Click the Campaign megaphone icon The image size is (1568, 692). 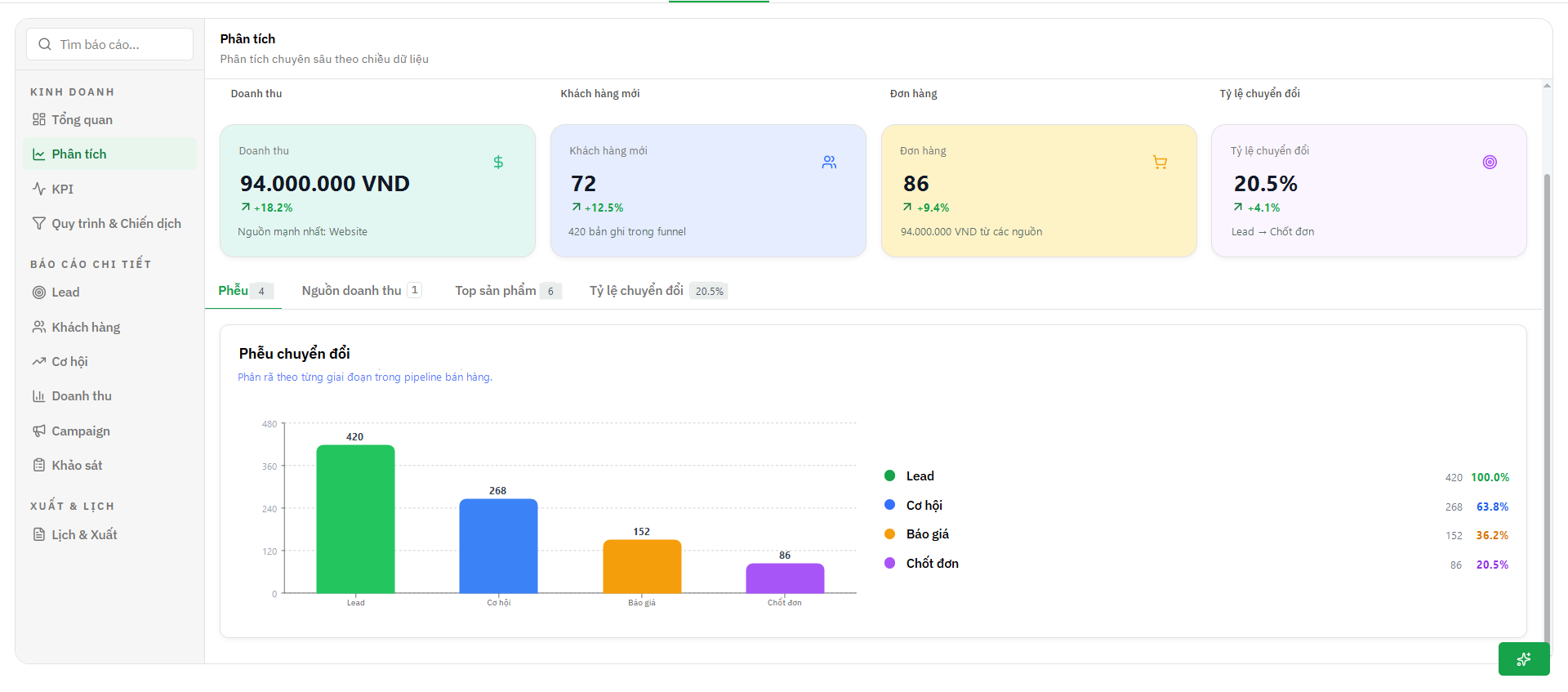pyautogui.click(x=39, y=431)
